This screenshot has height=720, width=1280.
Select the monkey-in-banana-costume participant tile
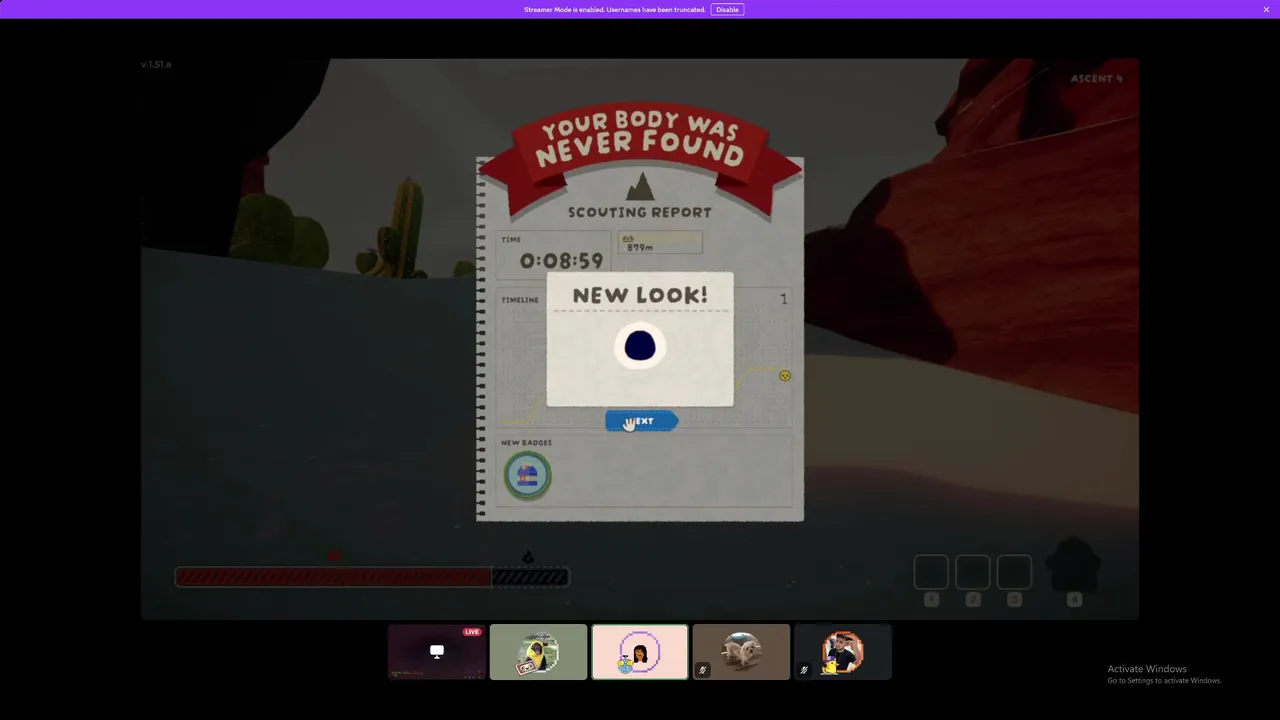tap(538, 652)
